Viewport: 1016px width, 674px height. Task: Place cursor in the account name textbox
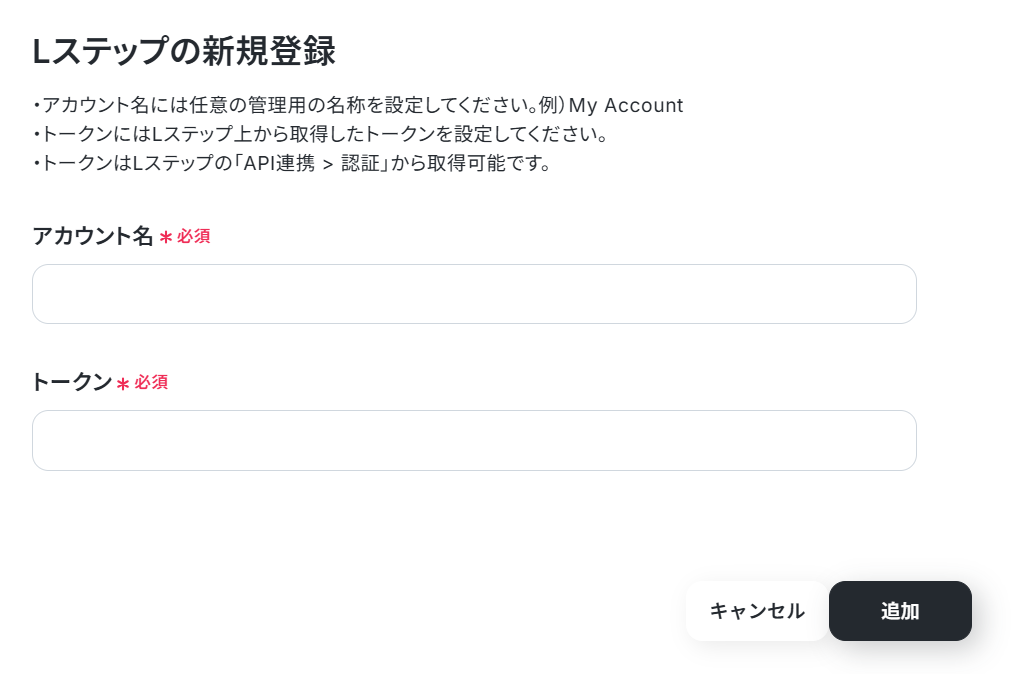point(474,294)
